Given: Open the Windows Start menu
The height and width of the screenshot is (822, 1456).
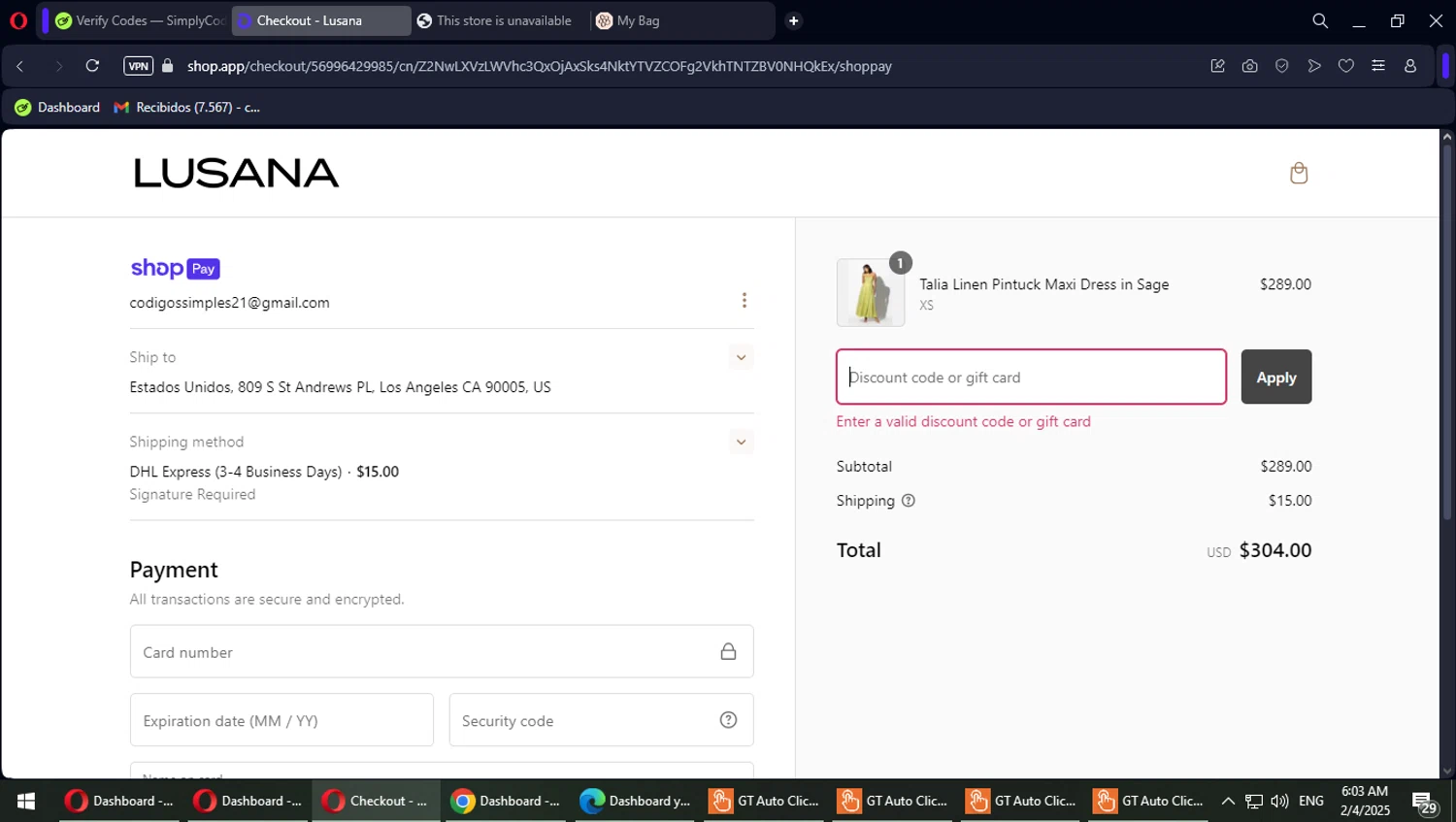Looking at the screenshot, I should pos(26,801).
